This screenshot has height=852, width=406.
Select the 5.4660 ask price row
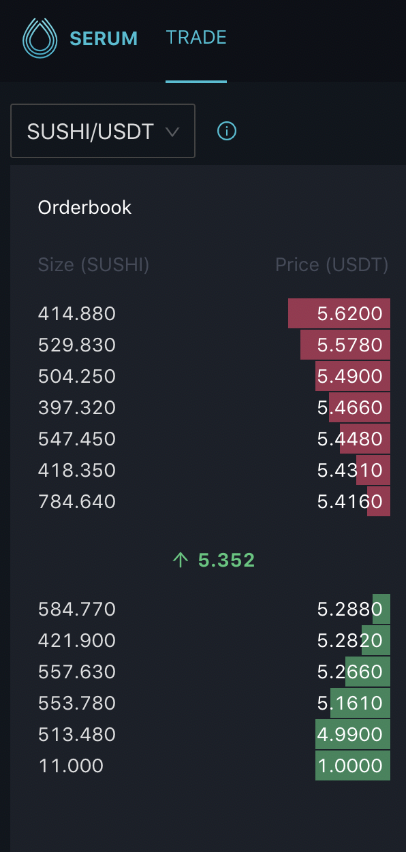[214, 408]
